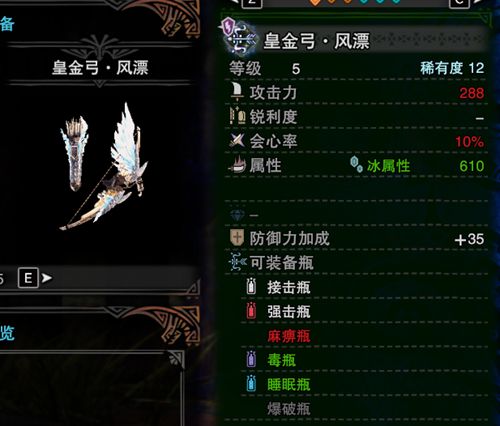Screen dimensions: 500x426
Task: Click the affinity 会心率 crossed swords icon
Action: click(237, 140)
